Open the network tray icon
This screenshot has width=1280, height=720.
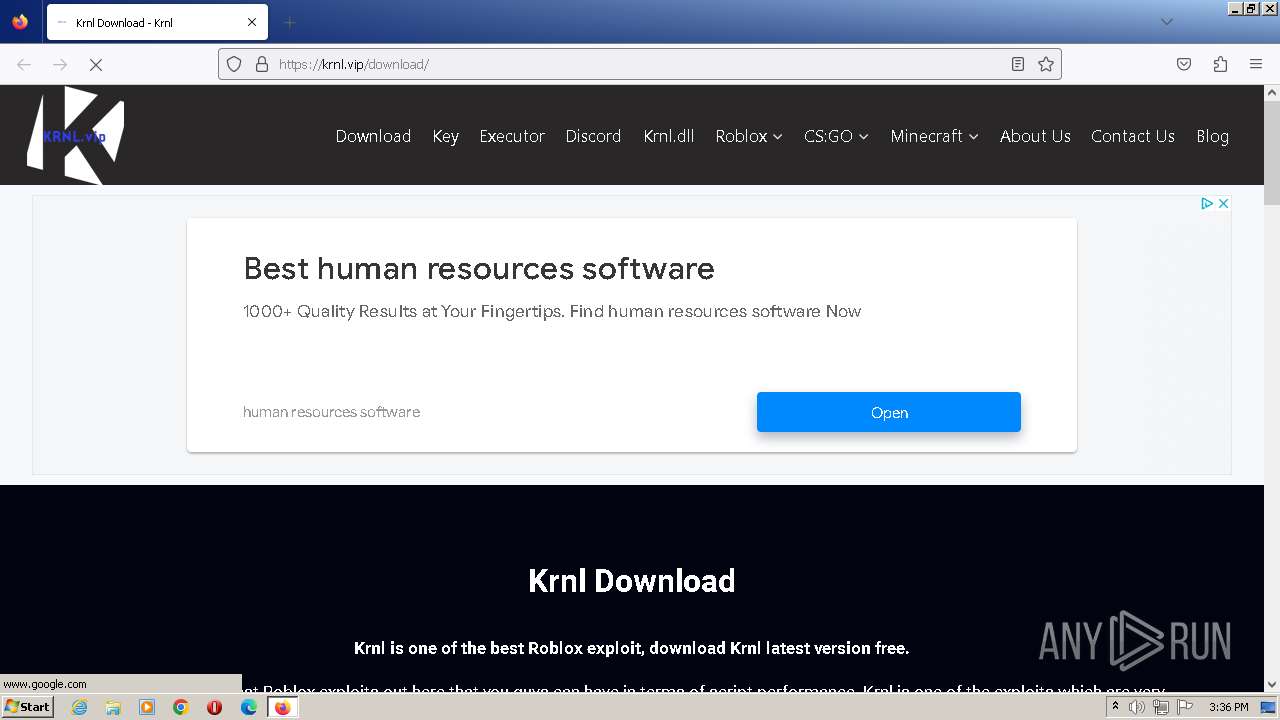[x=1161, y=707]
